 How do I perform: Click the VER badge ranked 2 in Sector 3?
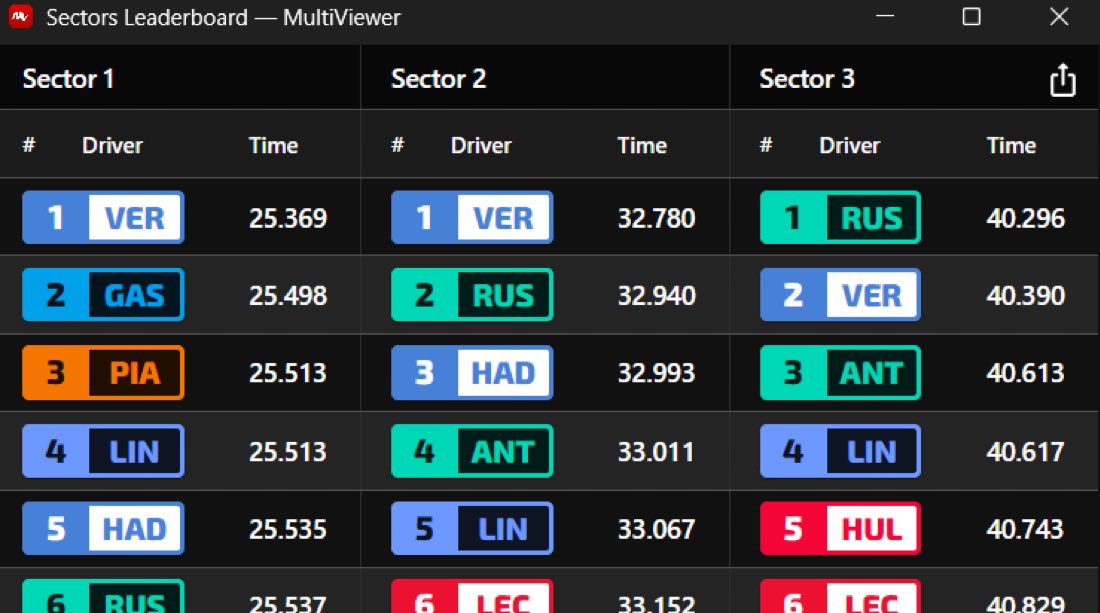click(x=840, y=295)
